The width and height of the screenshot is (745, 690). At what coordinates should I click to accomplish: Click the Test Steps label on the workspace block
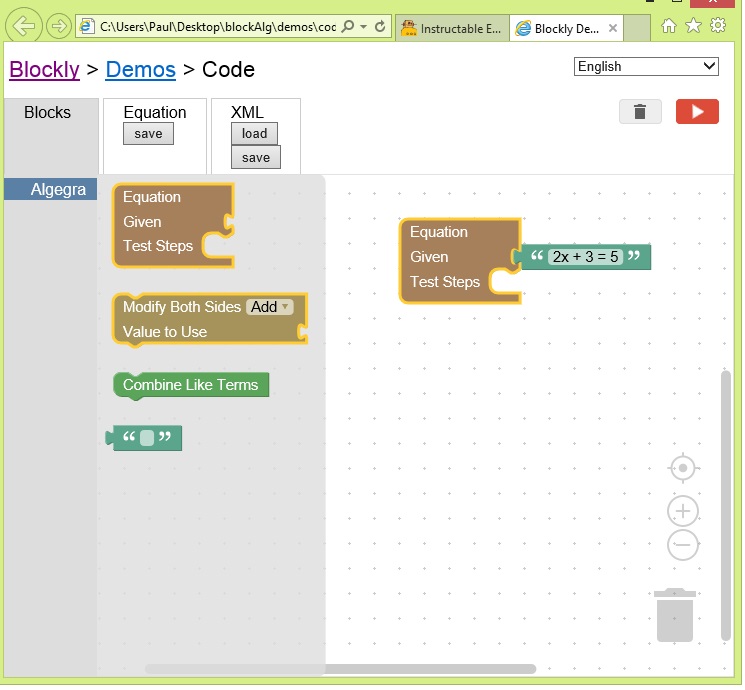coord(447,283)
